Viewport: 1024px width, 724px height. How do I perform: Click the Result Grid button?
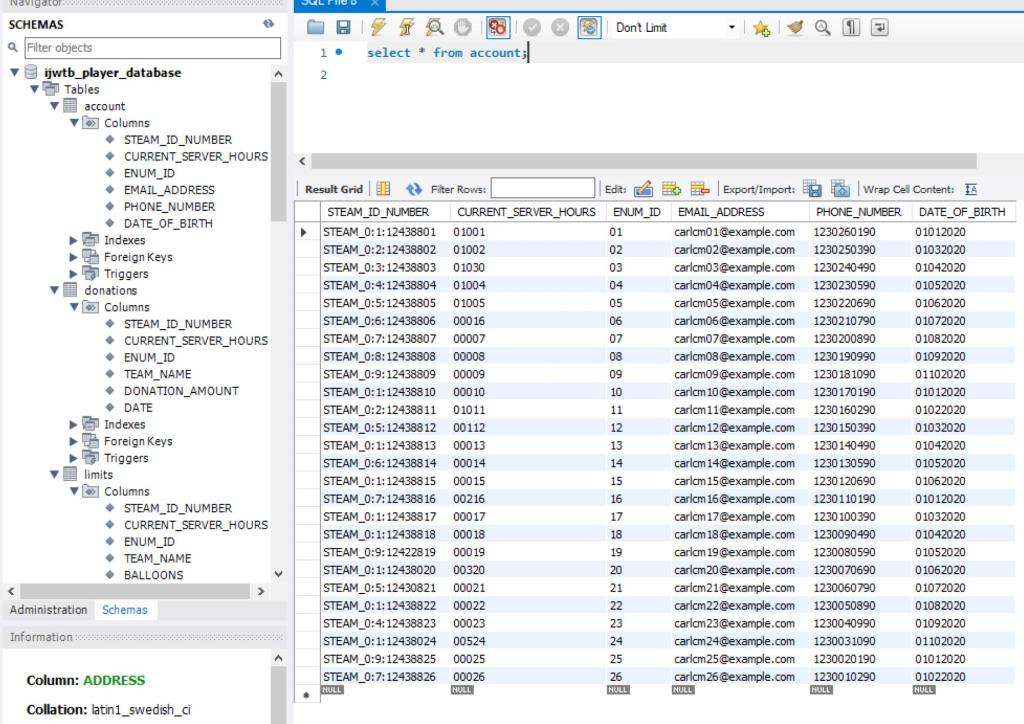pyautogui.click(x=331, y=188)
